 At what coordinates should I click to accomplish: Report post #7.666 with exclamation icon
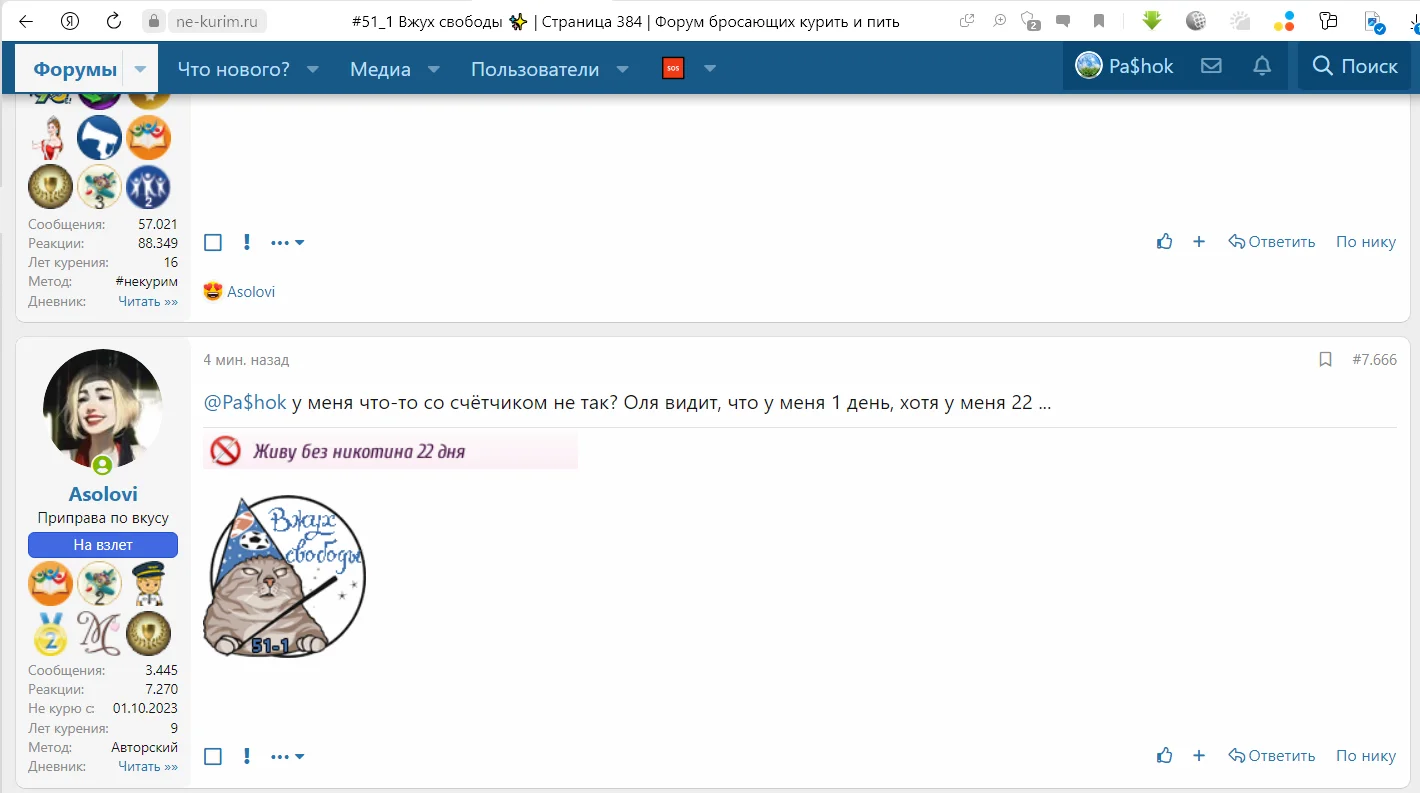pos(246,756)
